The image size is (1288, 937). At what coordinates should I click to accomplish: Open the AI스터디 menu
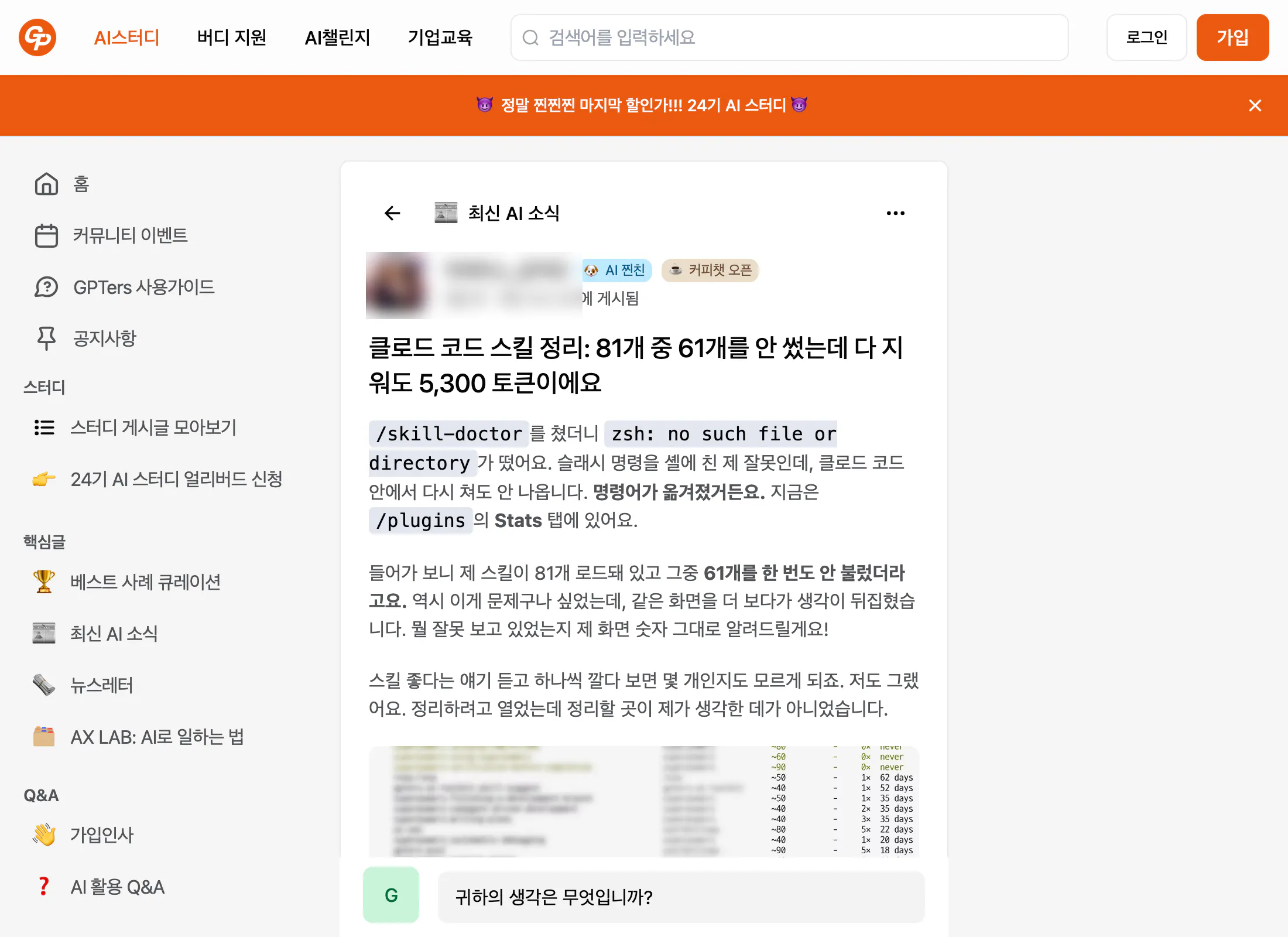point(126,37)
